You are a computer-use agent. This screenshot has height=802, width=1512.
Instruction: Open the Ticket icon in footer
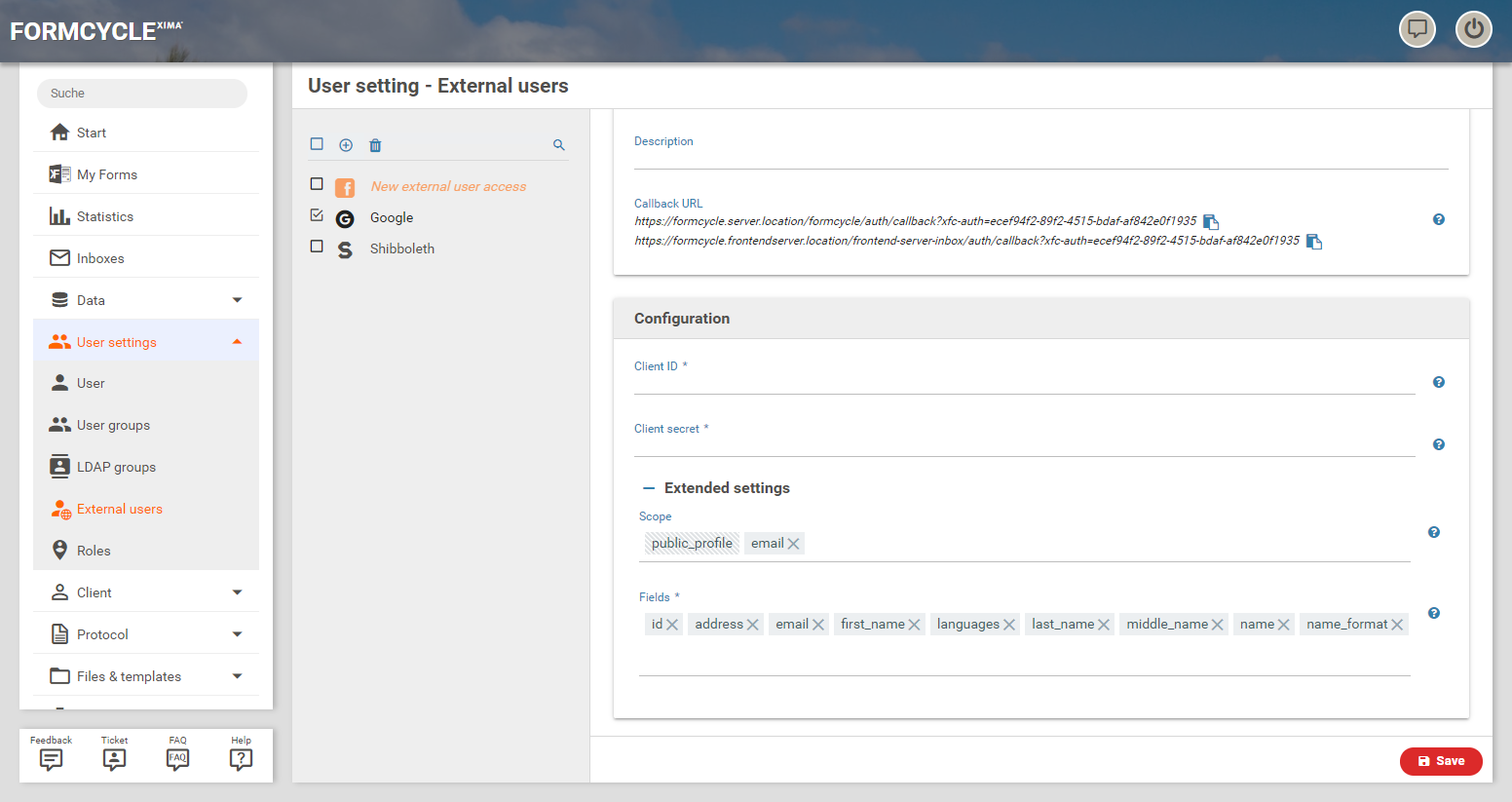(114, 758)
